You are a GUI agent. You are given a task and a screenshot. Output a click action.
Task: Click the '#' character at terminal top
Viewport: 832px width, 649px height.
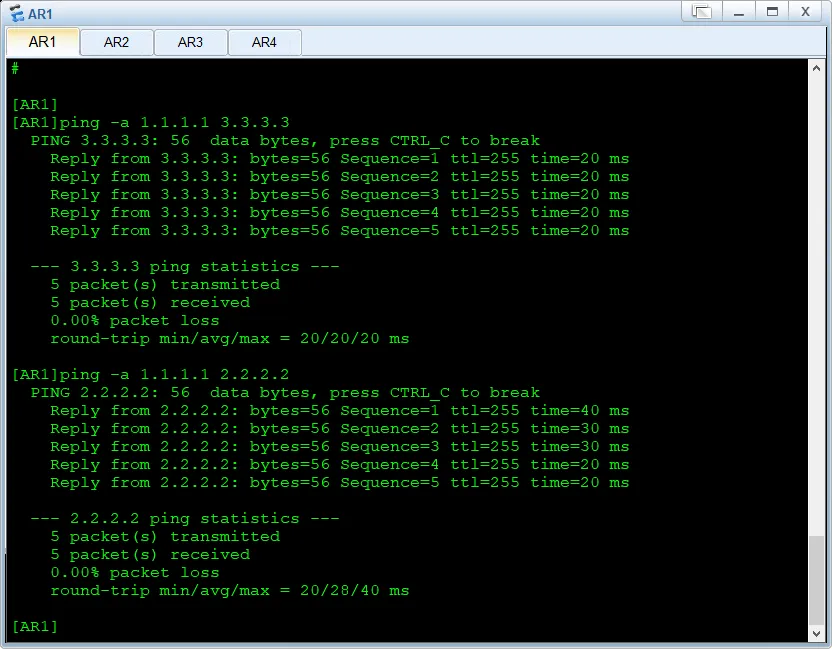[15, 68]
